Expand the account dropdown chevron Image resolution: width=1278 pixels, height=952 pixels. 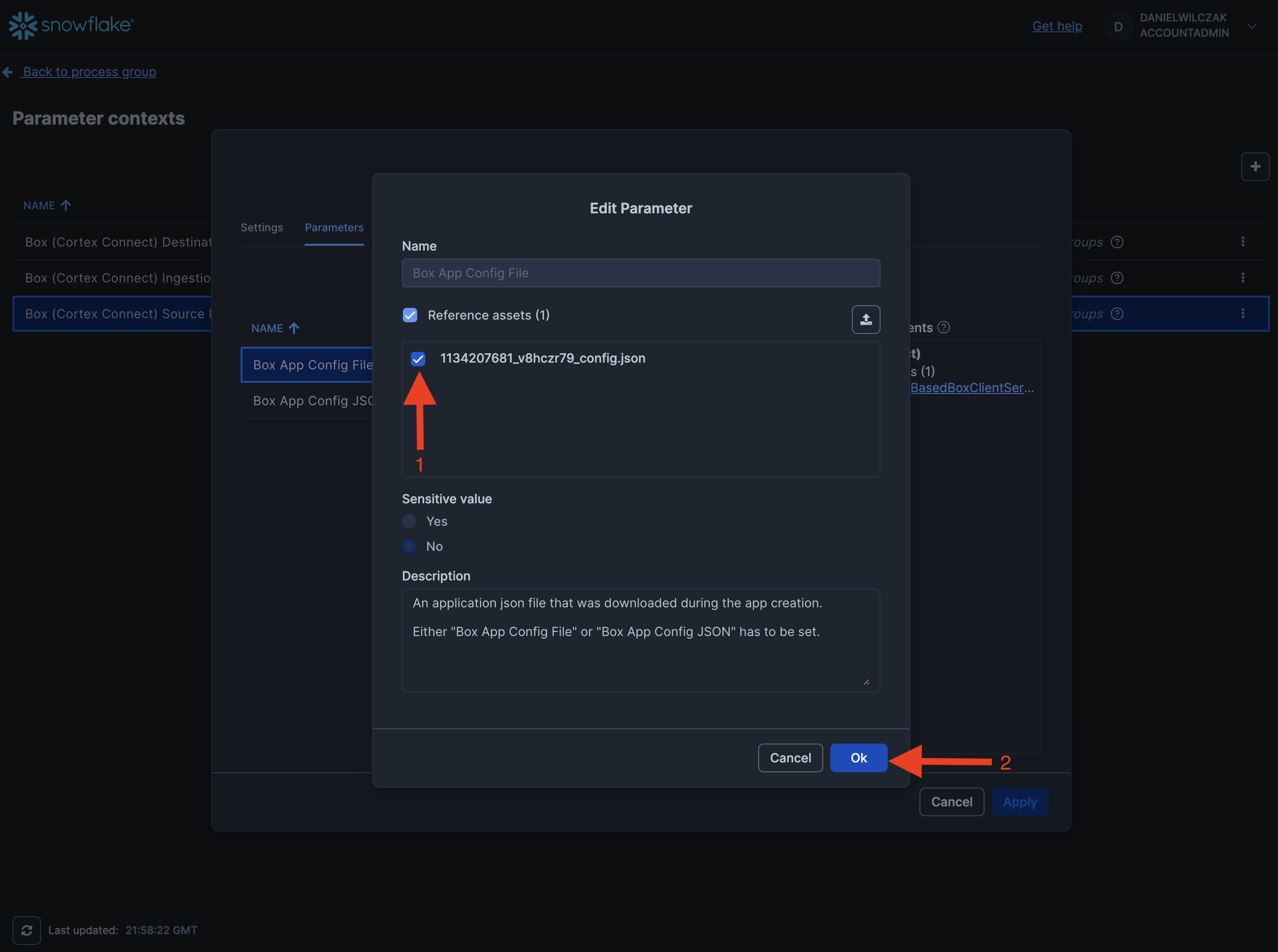pyautogui.click(x=1252, y=26)
